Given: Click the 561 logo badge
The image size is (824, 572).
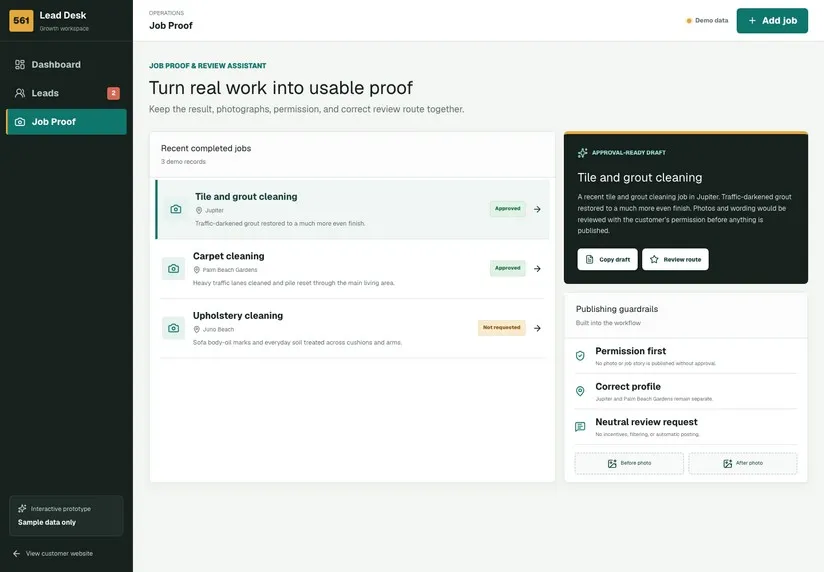Looking at the screenshot, I should point(21,21).
